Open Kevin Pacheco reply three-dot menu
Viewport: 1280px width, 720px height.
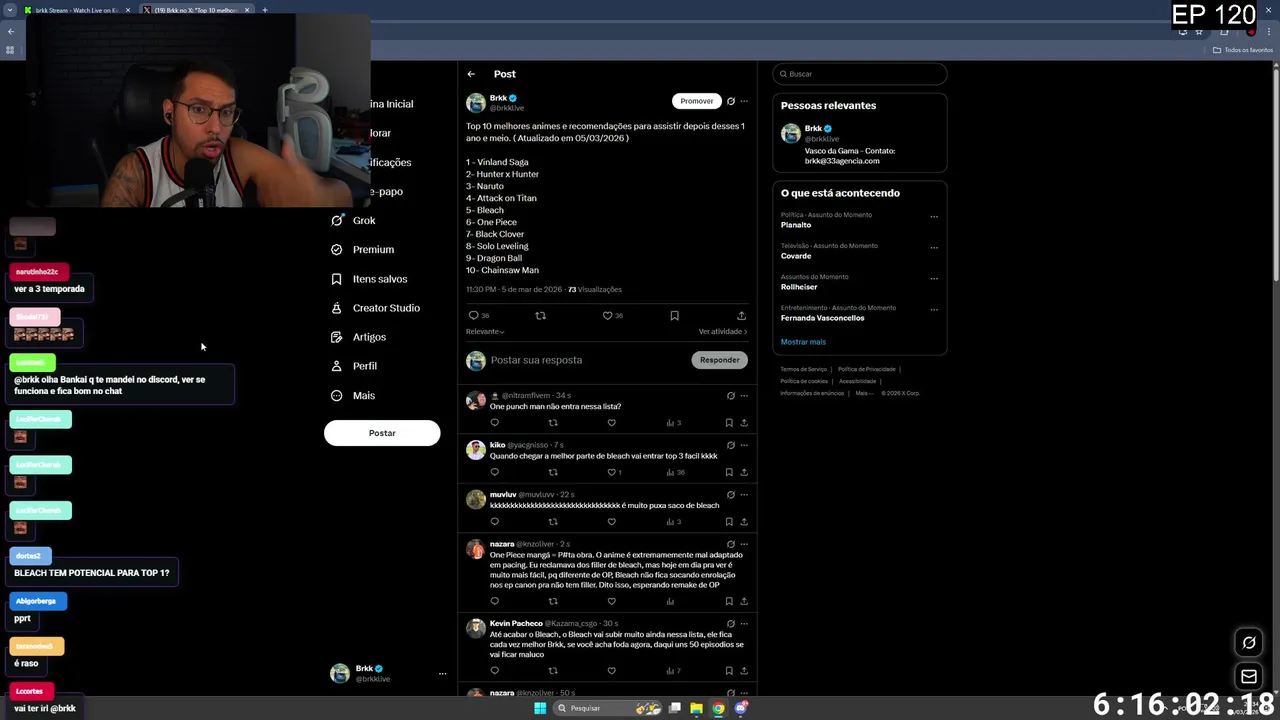[x=744, y=623]
